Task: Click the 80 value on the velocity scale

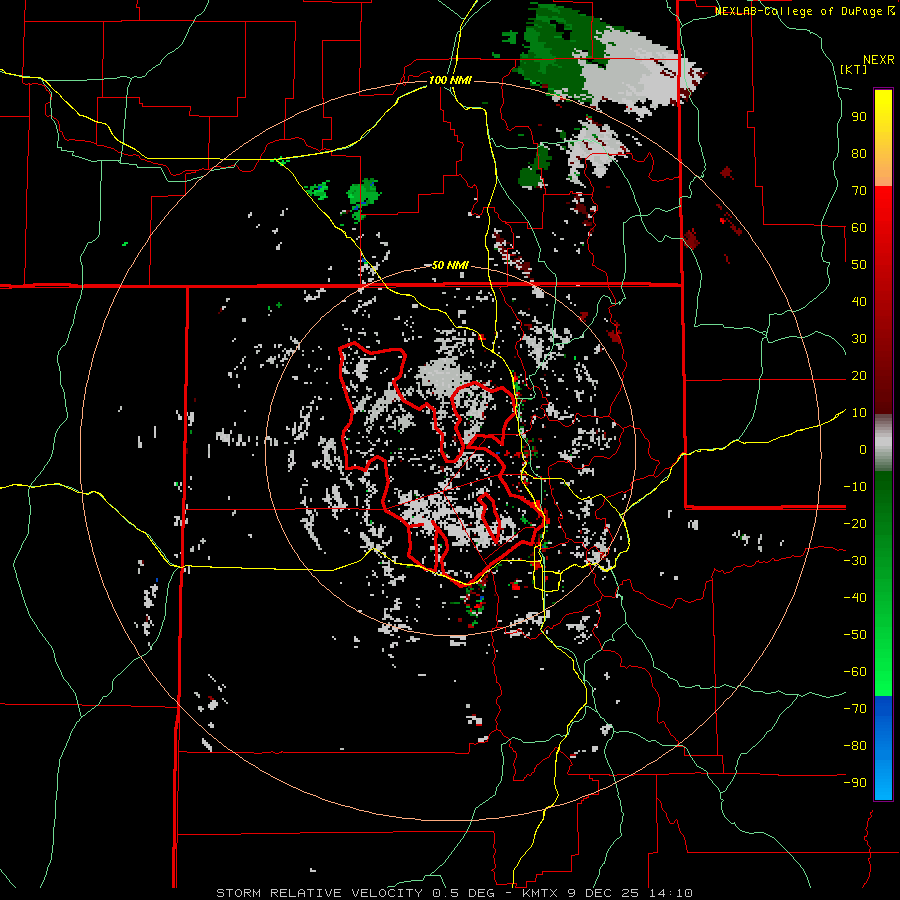Action: (859, 154)
